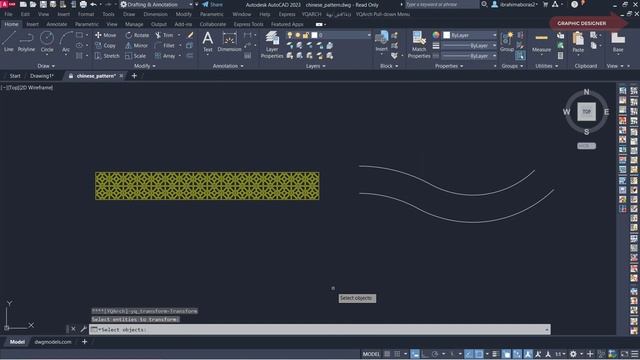Expand the Annotation panel
The image size is (640, 360).
[x=228, y=66]
